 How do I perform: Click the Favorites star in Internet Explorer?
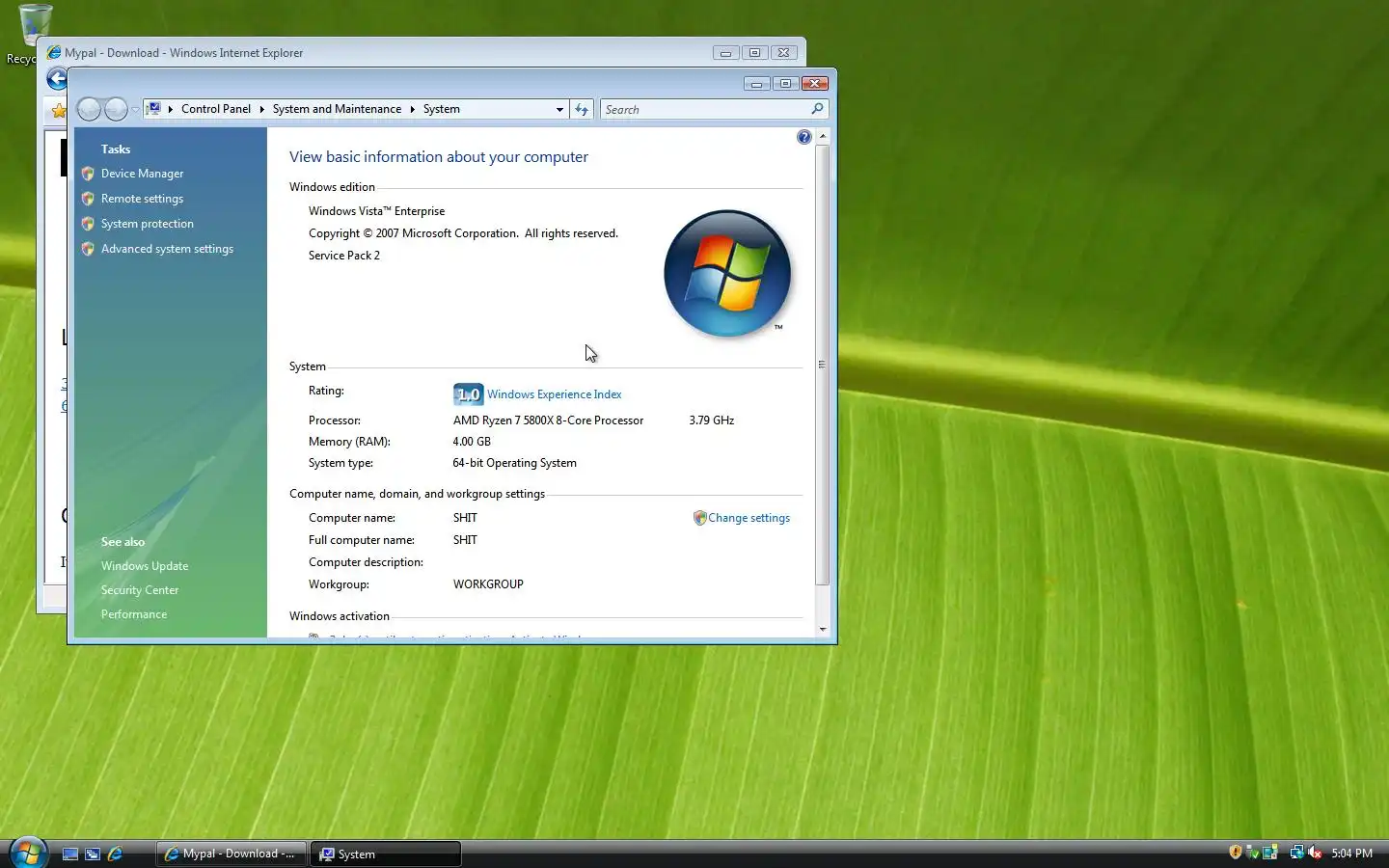(x=58, y=110)
